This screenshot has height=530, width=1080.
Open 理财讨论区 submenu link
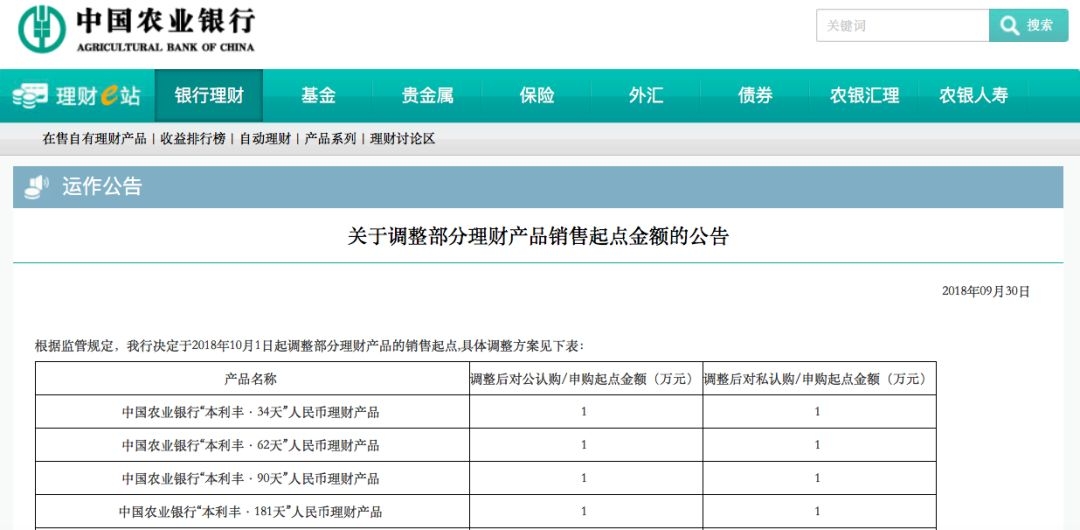[x=402, y=139]
